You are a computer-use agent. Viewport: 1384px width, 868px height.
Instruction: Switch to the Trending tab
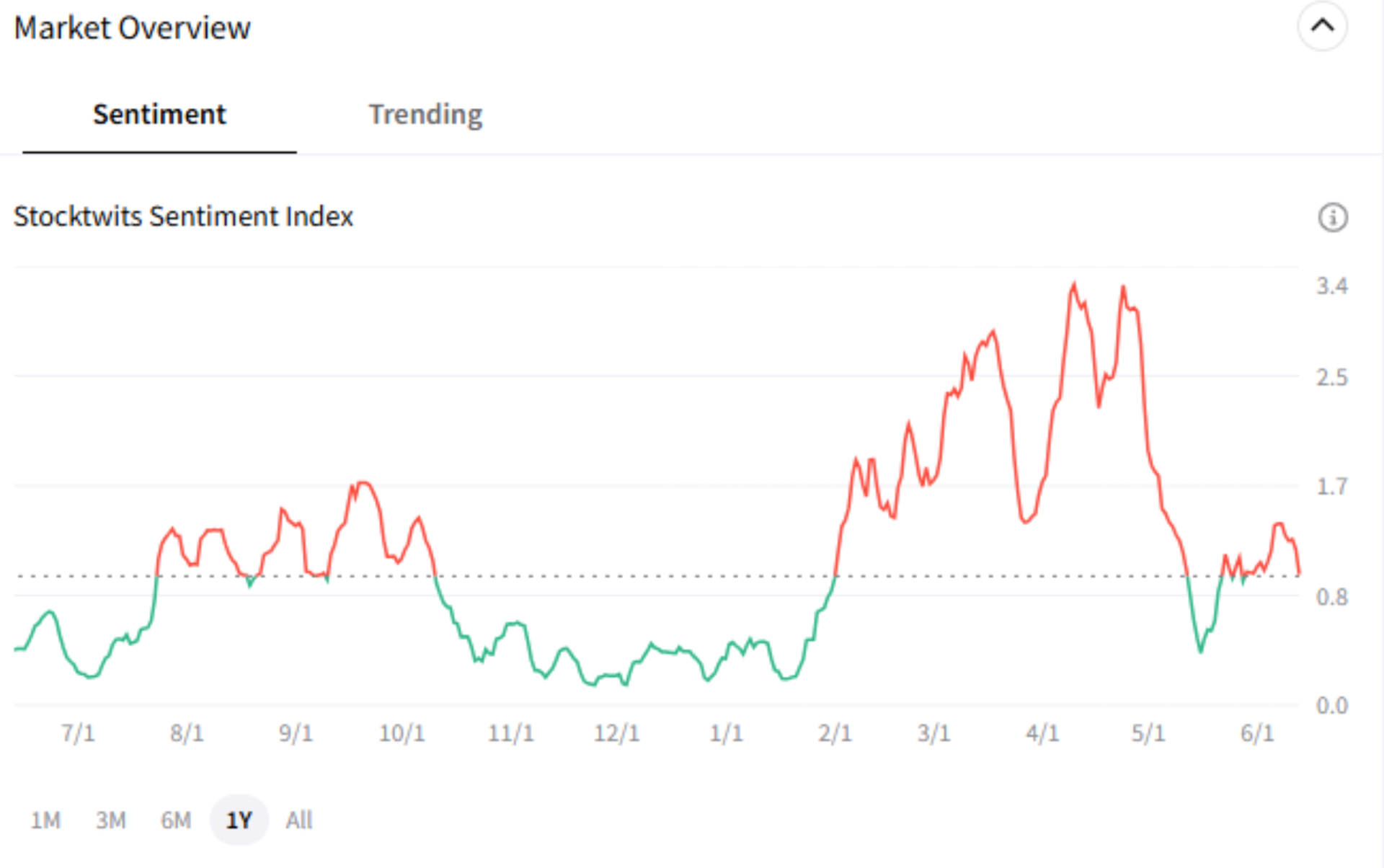(426, 114)
